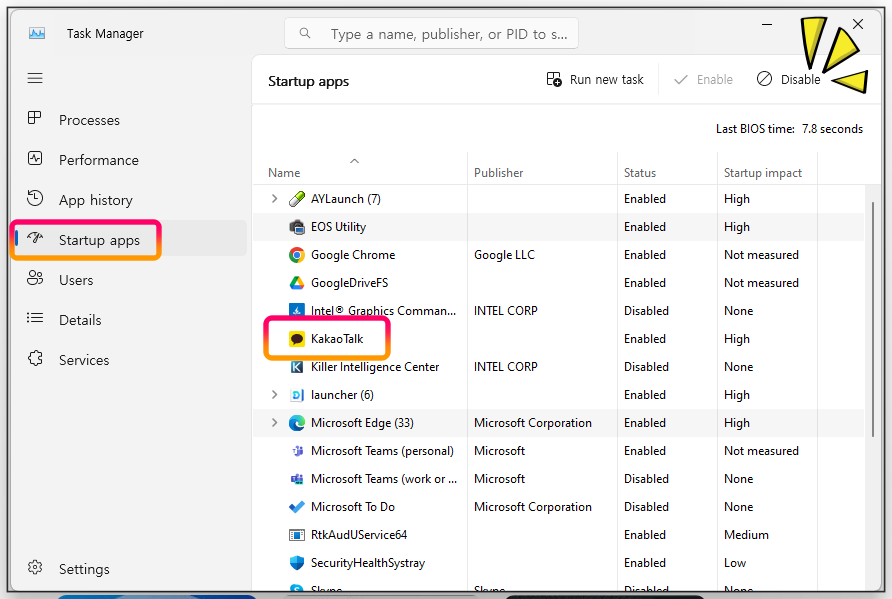892x599 pixels.
Task: Click INTEL CORP publisher of Killer Intelligence
Action: 505,367
